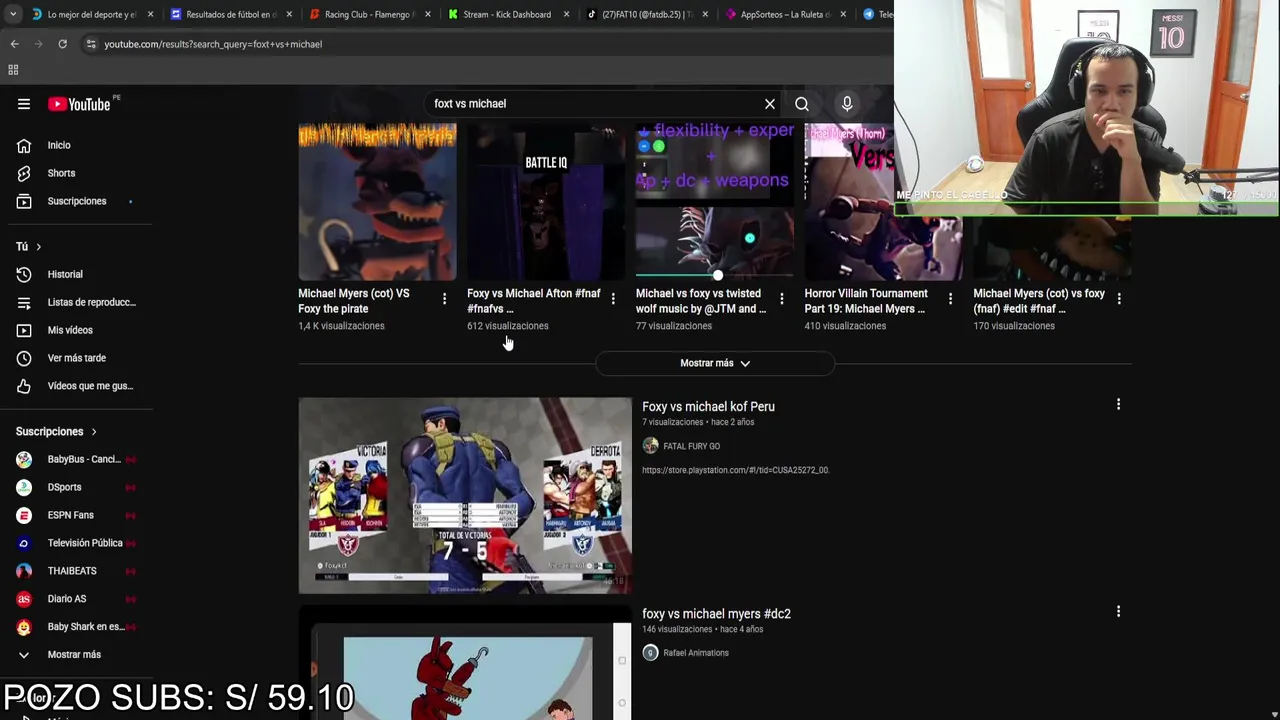The image size is (1280, 720).
Task: Open options for twisted wolf music short
Action: click(x=782, y=298)
